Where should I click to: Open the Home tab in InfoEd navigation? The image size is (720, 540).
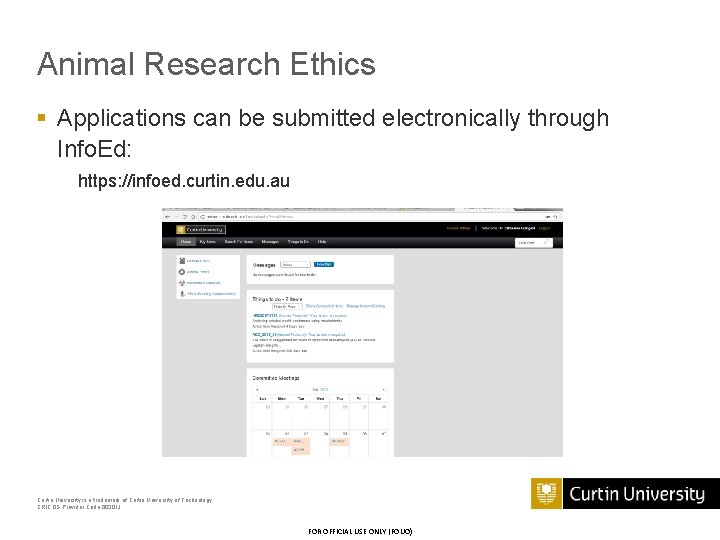186,242
